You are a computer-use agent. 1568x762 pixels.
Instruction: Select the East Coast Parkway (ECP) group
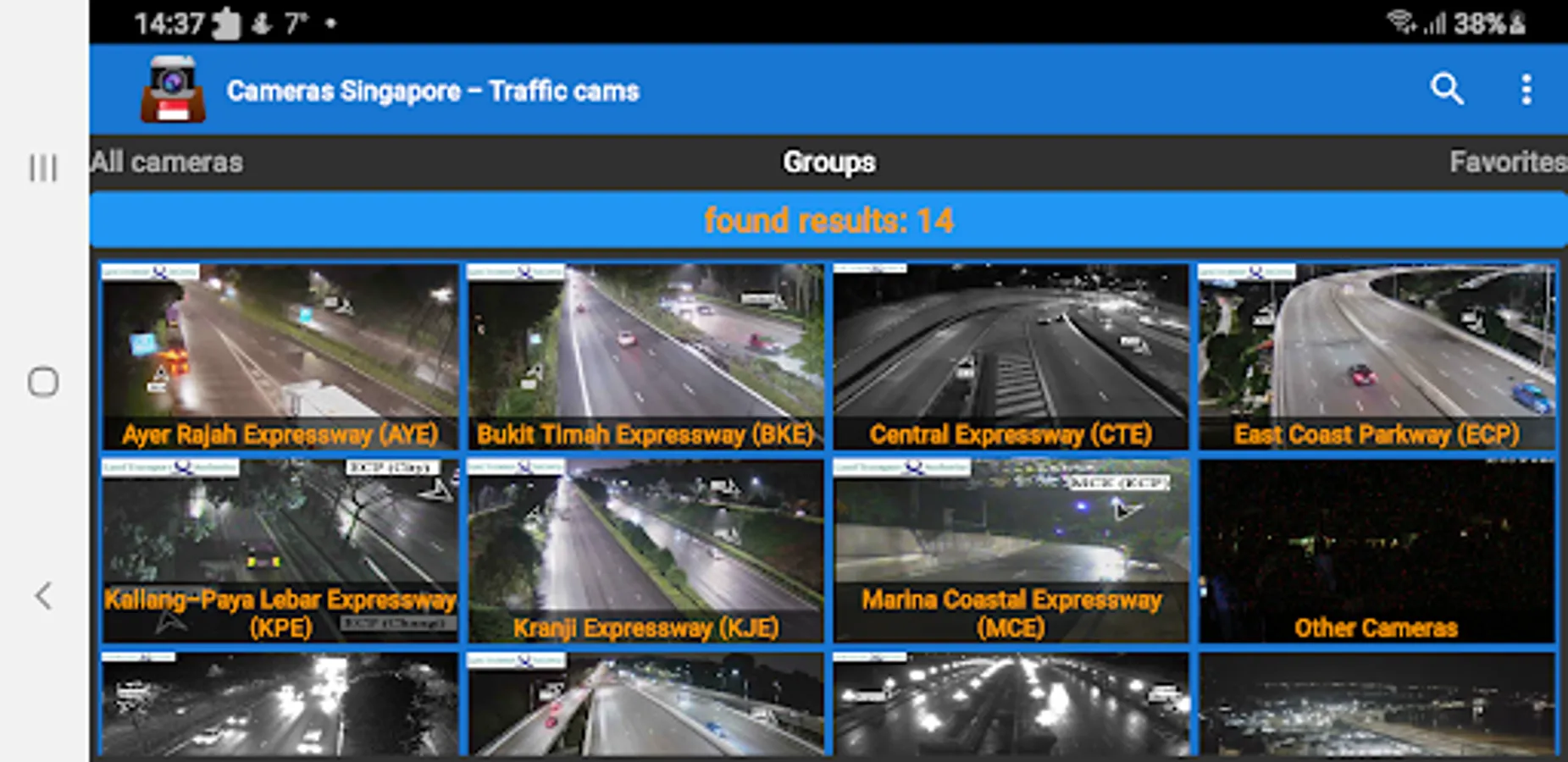pos(1377,356)
